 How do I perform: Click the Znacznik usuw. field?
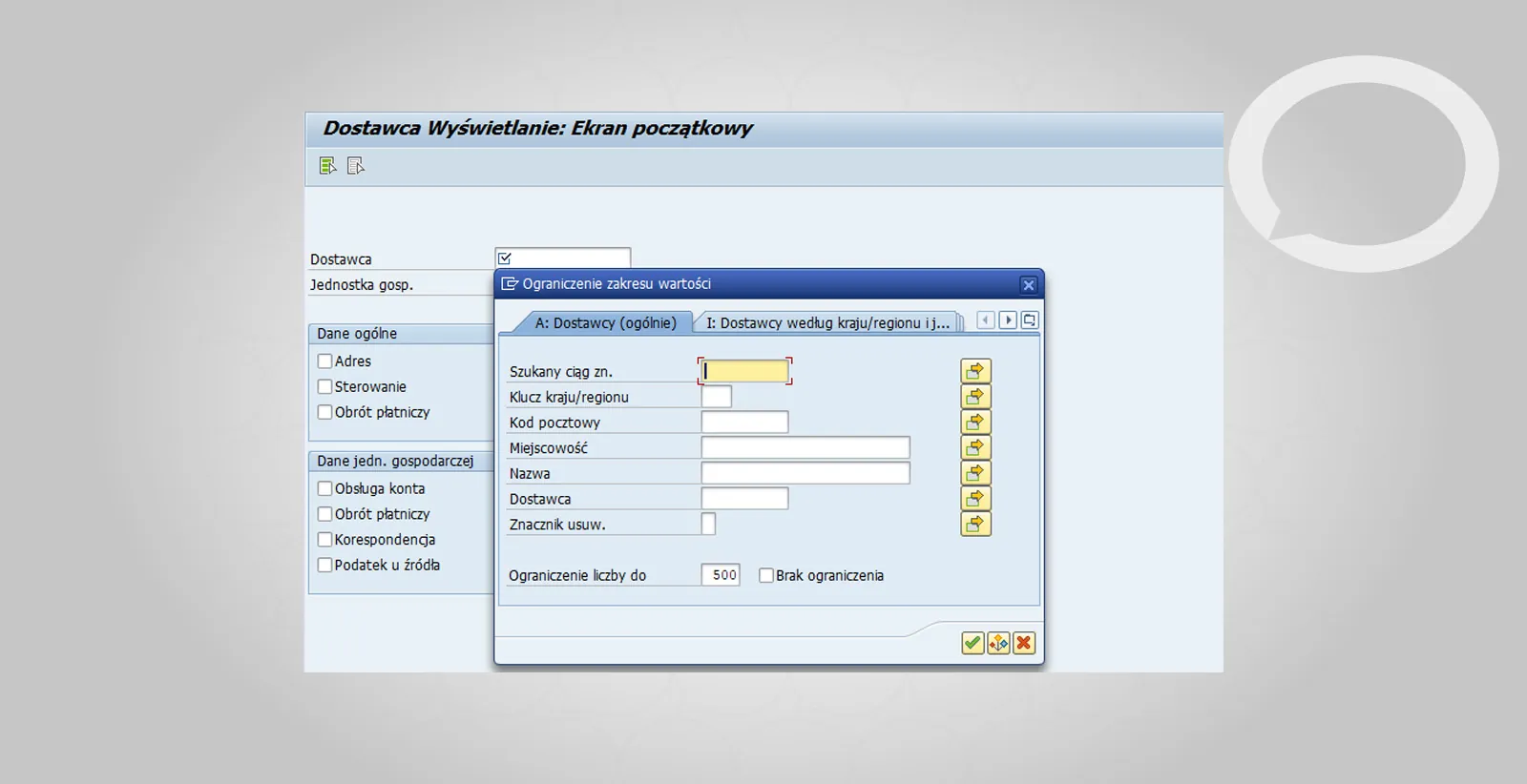pyautogui.click(x=708, y=524)
